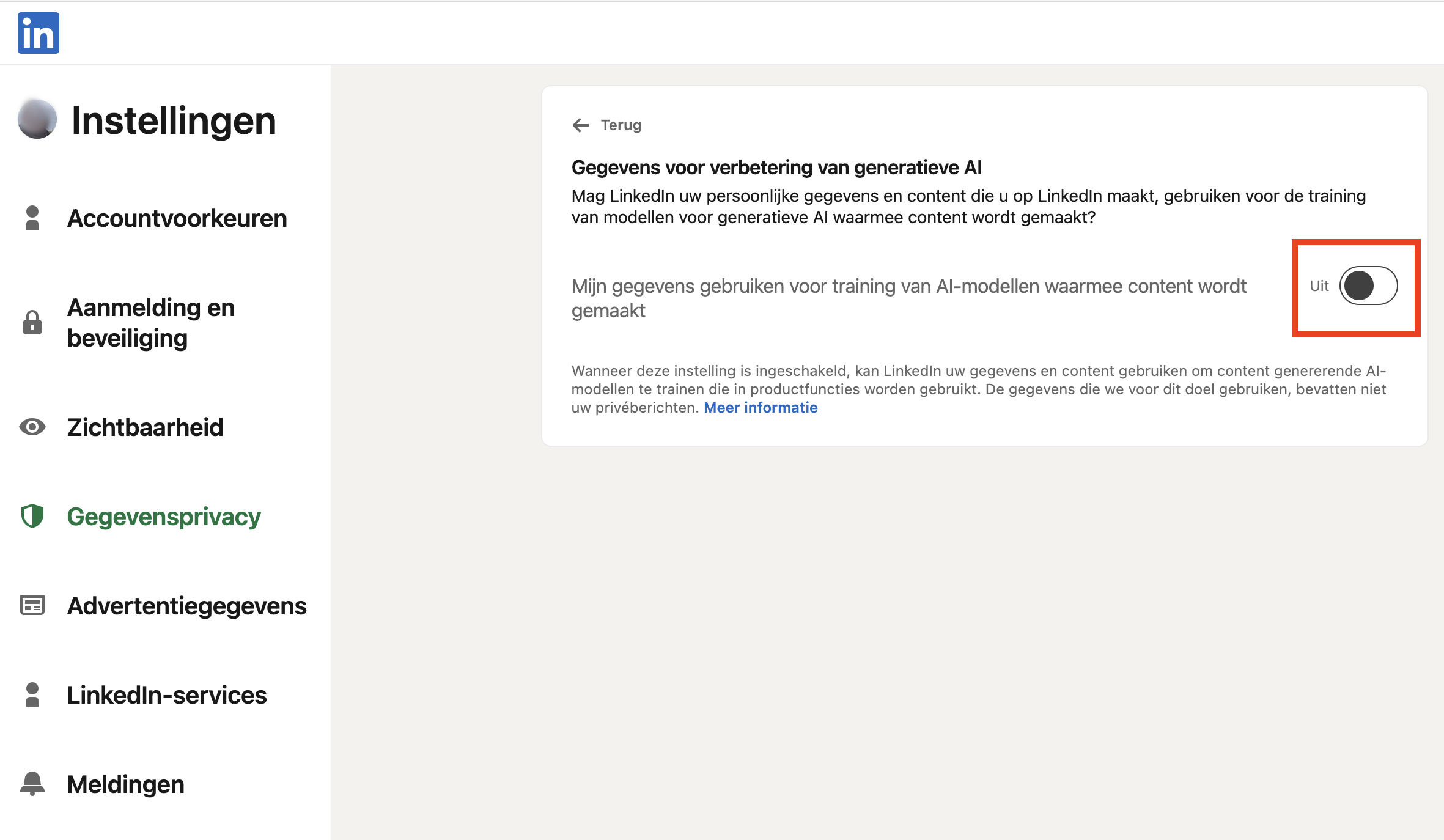
Task: Open Advertentiegegevens settings
Action: [186, 605]
